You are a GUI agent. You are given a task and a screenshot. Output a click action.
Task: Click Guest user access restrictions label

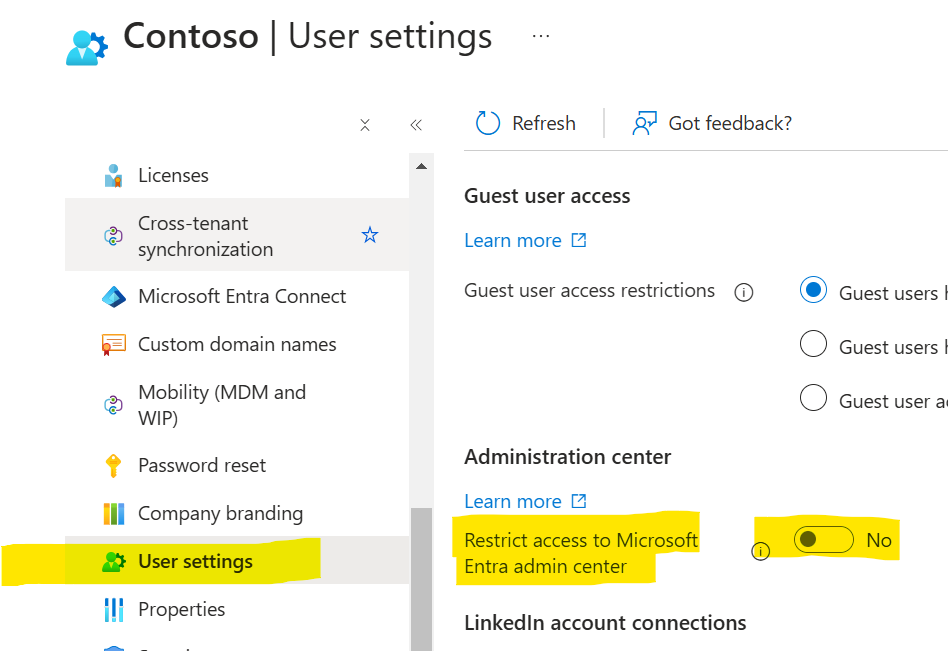click(x=589, y=291)
